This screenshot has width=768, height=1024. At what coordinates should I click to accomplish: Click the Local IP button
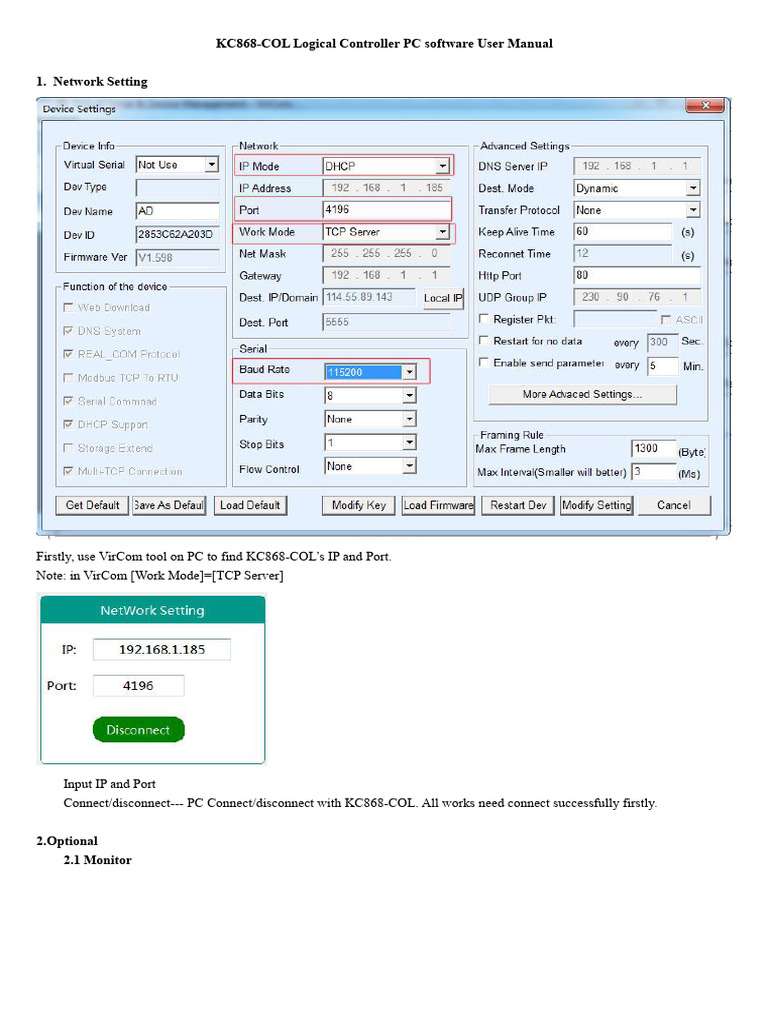tap(443, 298)
